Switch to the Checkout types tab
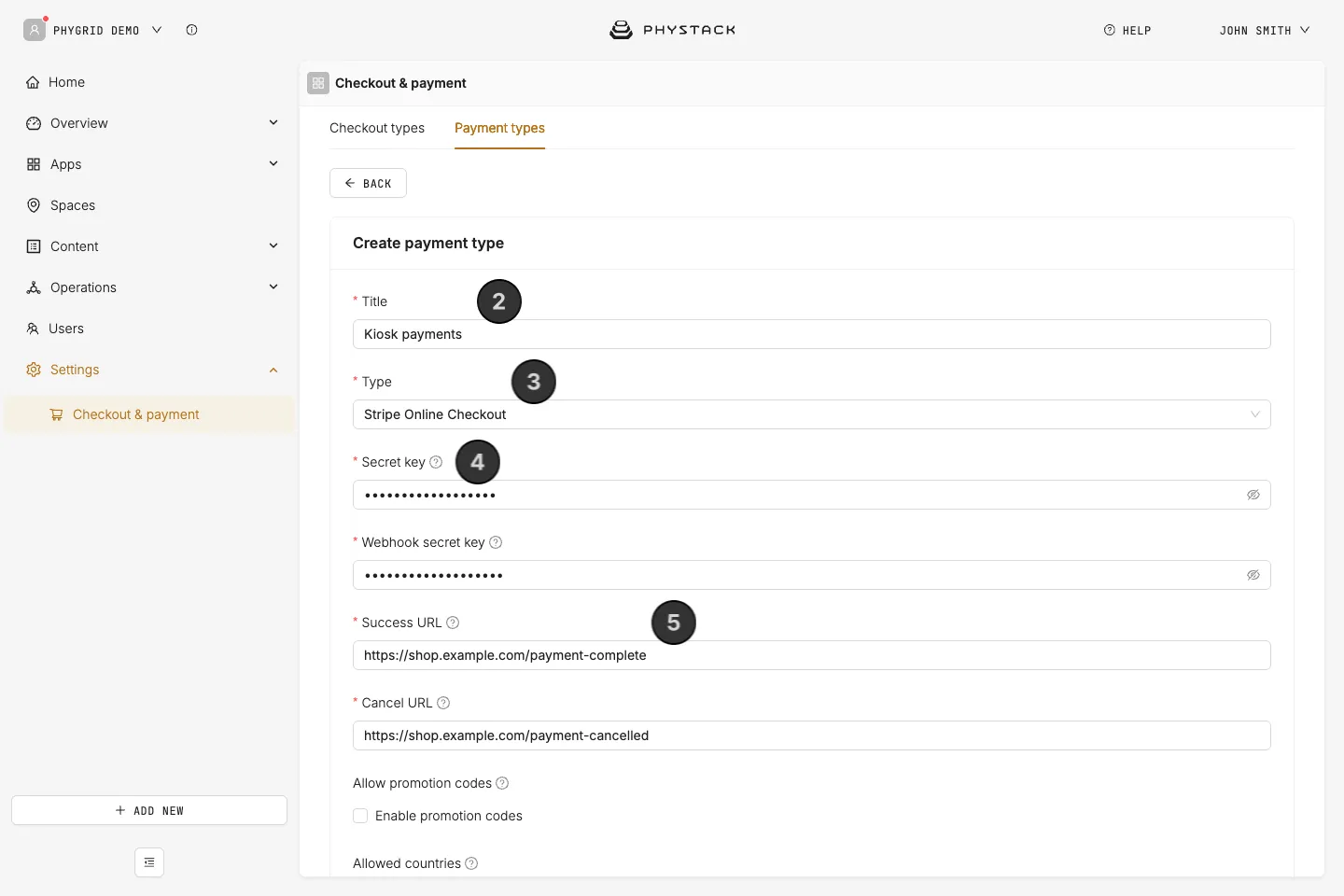Screen dimensions: 1344x896 pos(377,128)
